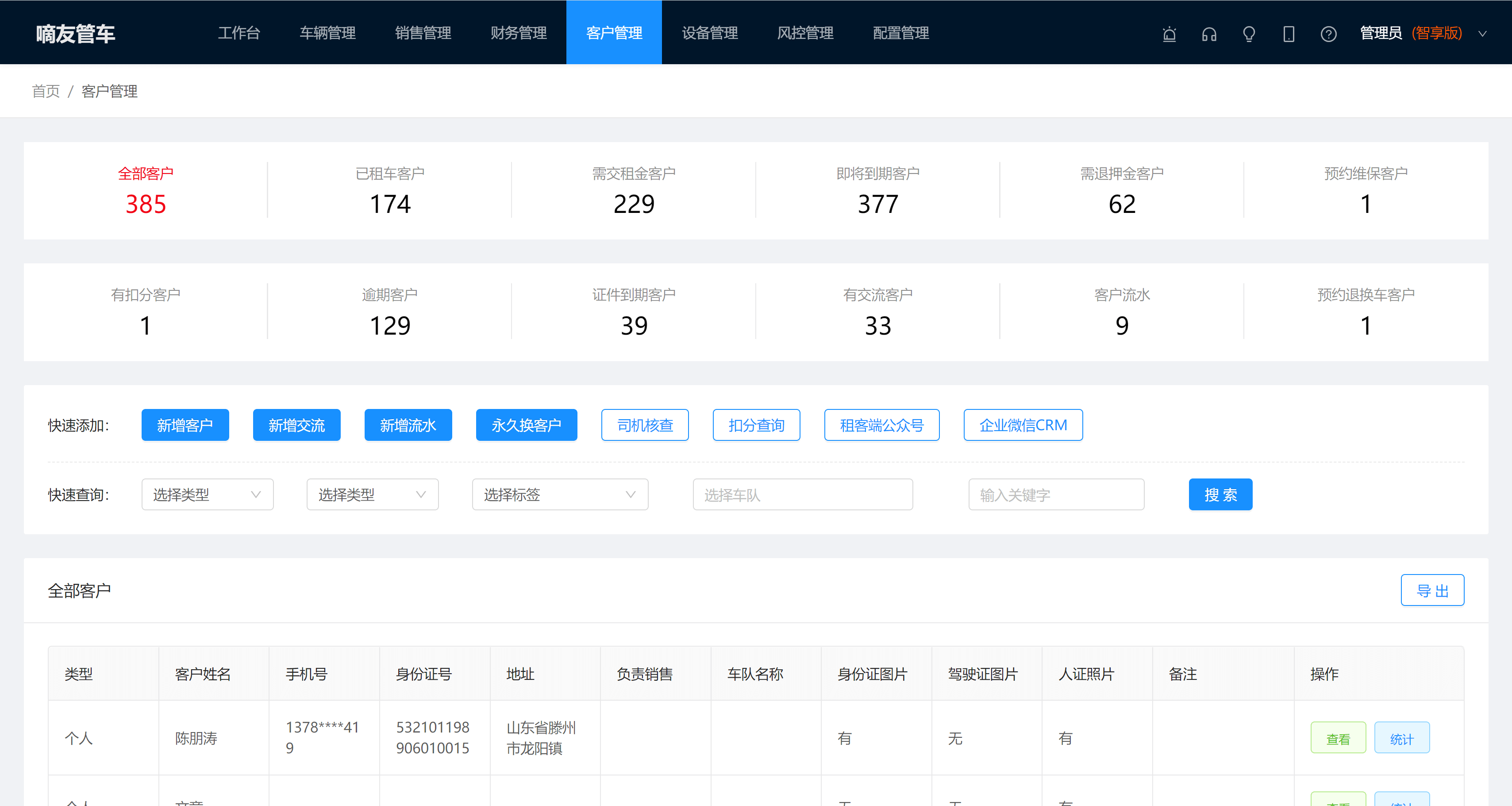Click 查看 for customer 陈朋涛
This screenshot has height=806, width=1512.
pos(1338,738)
